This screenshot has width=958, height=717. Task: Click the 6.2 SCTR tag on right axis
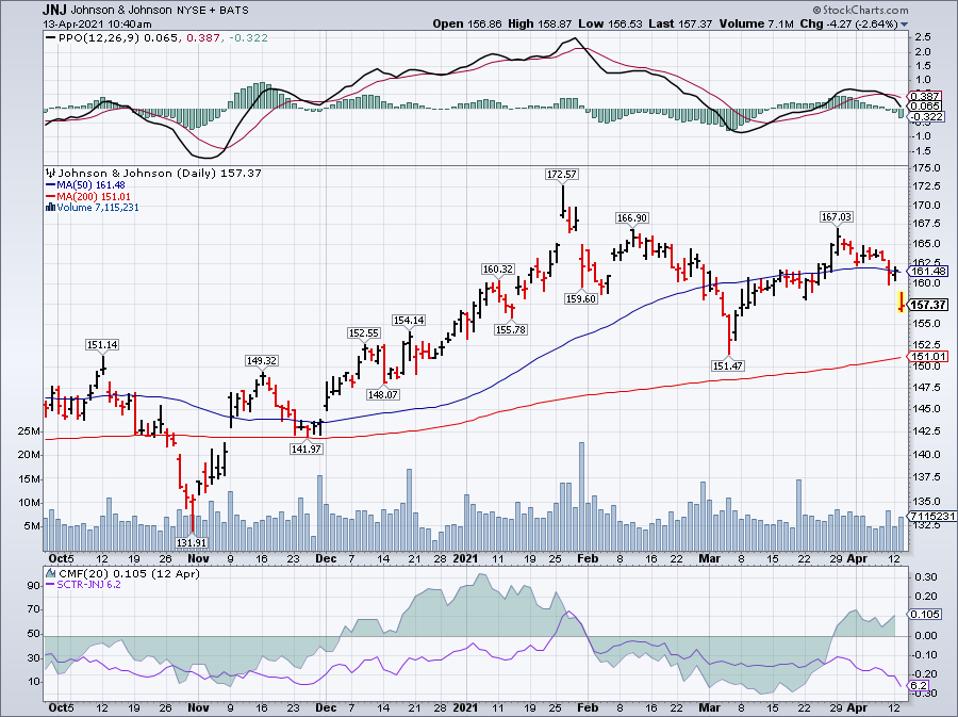pyautogui.click(x=918, y=686)
